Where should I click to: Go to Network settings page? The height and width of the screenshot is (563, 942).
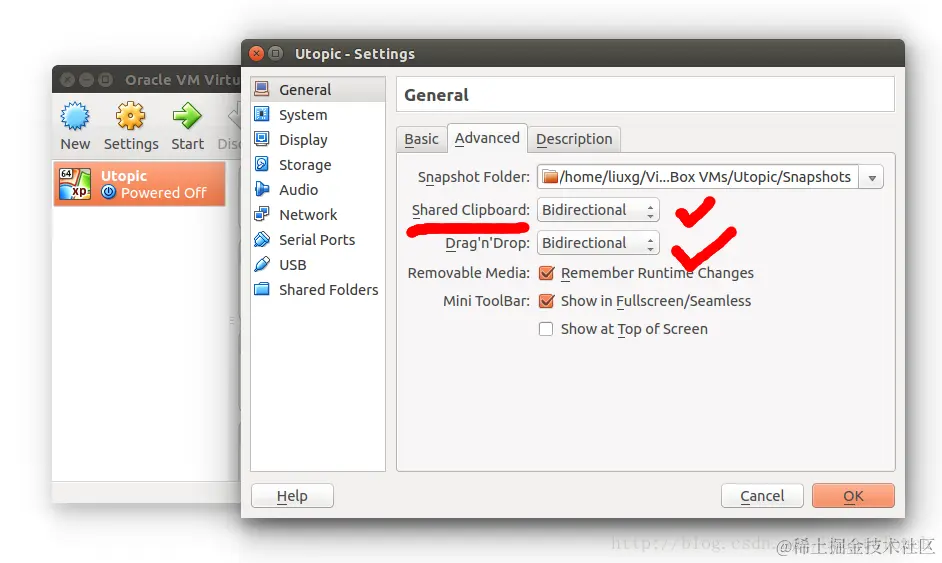pos(318,215)
